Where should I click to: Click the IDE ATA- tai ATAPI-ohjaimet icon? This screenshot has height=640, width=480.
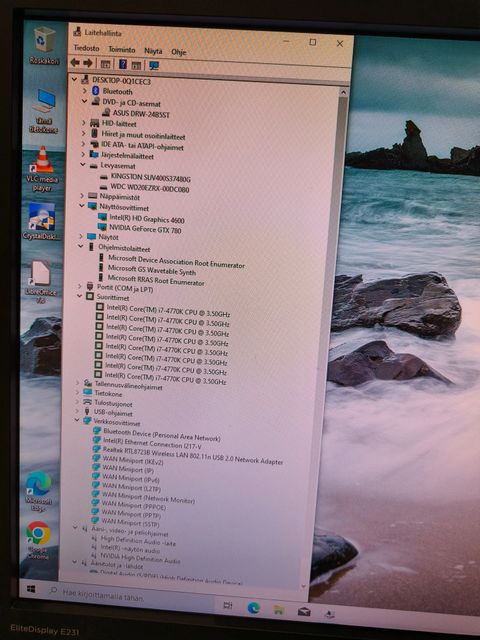[x=94, y=144]
